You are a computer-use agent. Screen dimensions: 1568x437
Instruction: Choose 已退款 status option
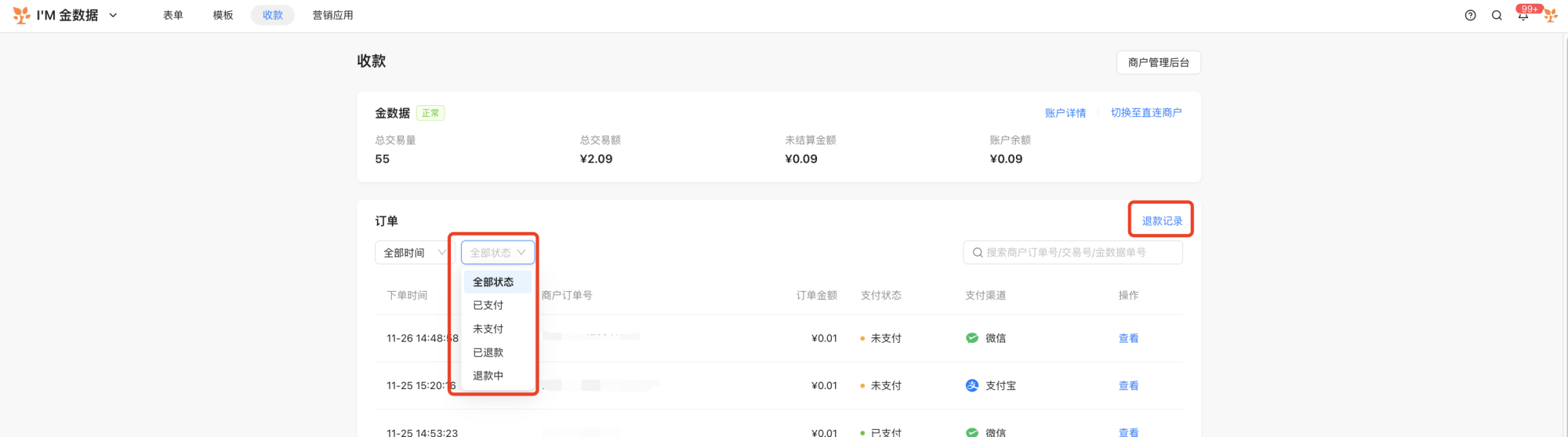point(498,352)
